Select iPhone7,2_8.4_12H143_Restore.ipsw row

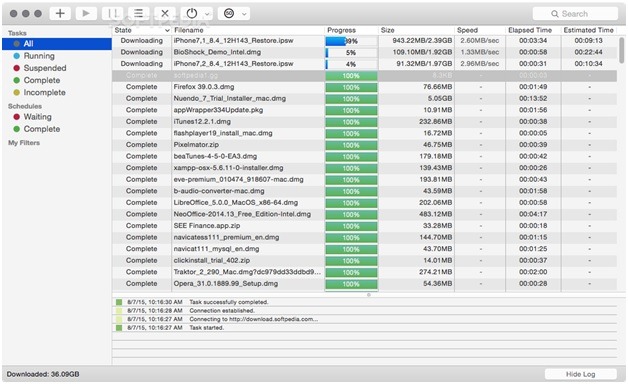[x=364, y=64]
